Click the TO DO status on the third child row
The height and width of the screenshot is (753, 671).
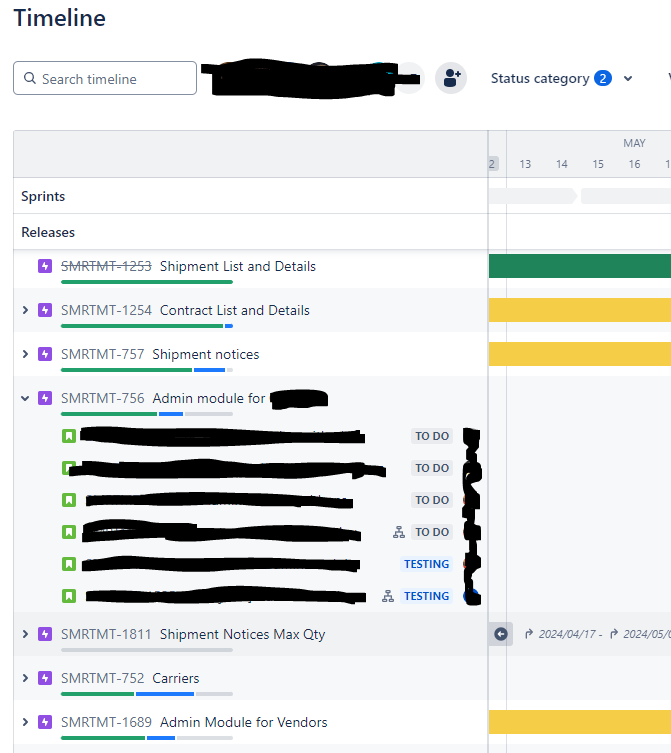tap(432, 500)
